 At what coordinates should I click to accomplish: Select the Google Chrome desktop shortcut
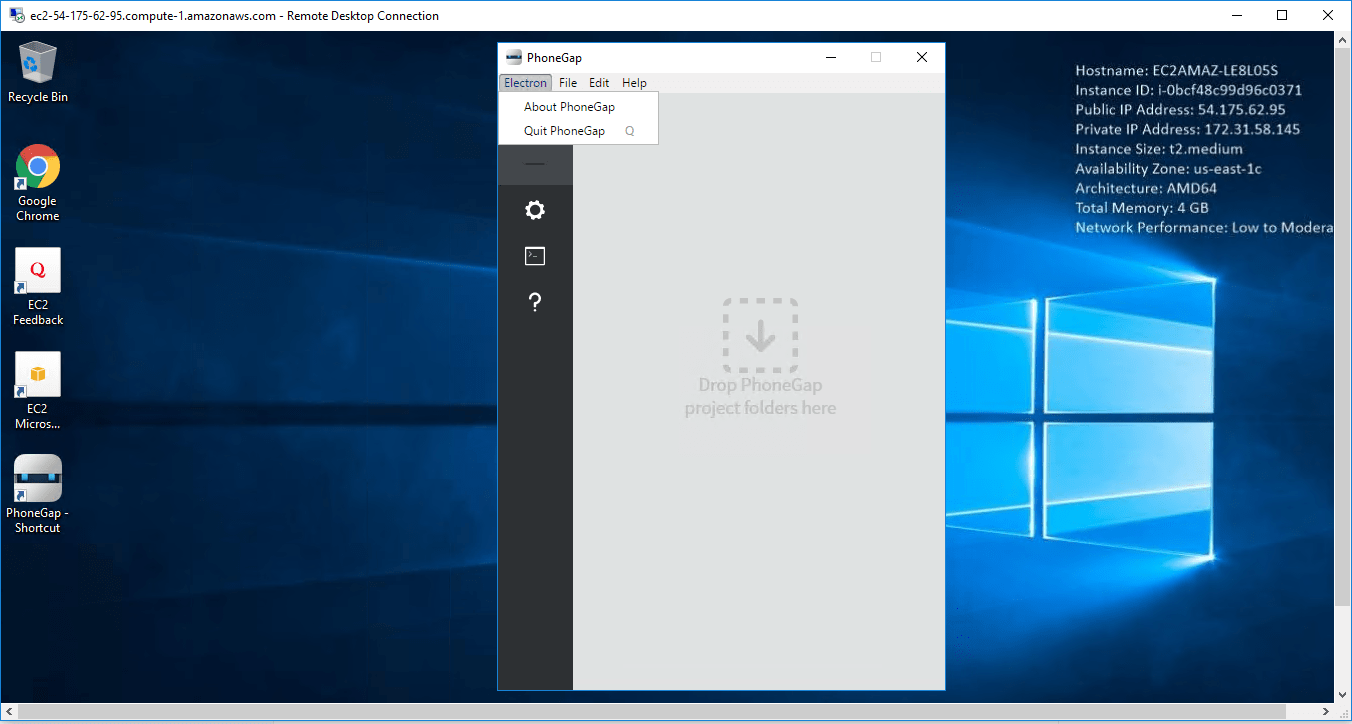tap(38, 182)
